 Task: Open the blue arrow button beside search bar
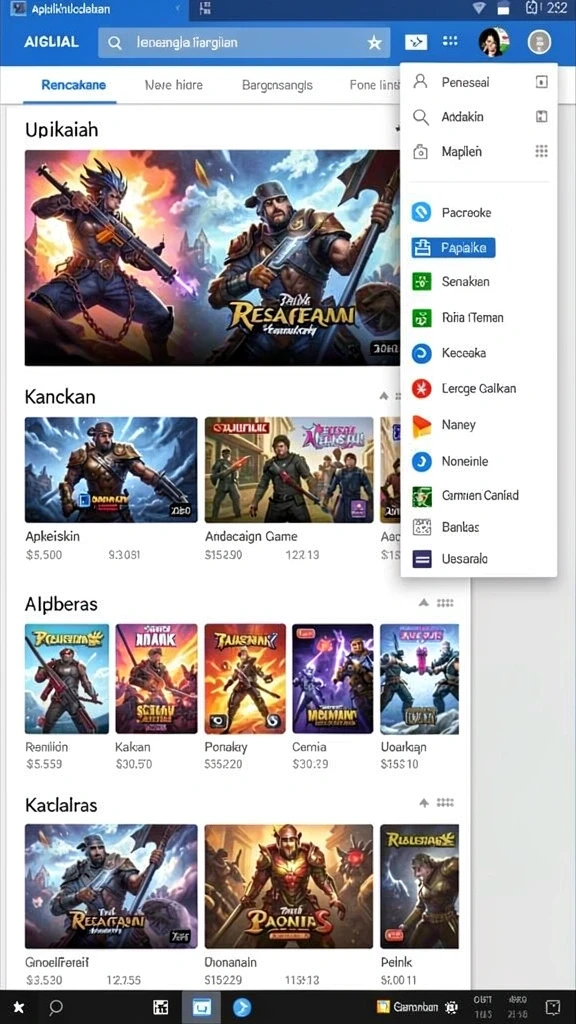(416, 42)
